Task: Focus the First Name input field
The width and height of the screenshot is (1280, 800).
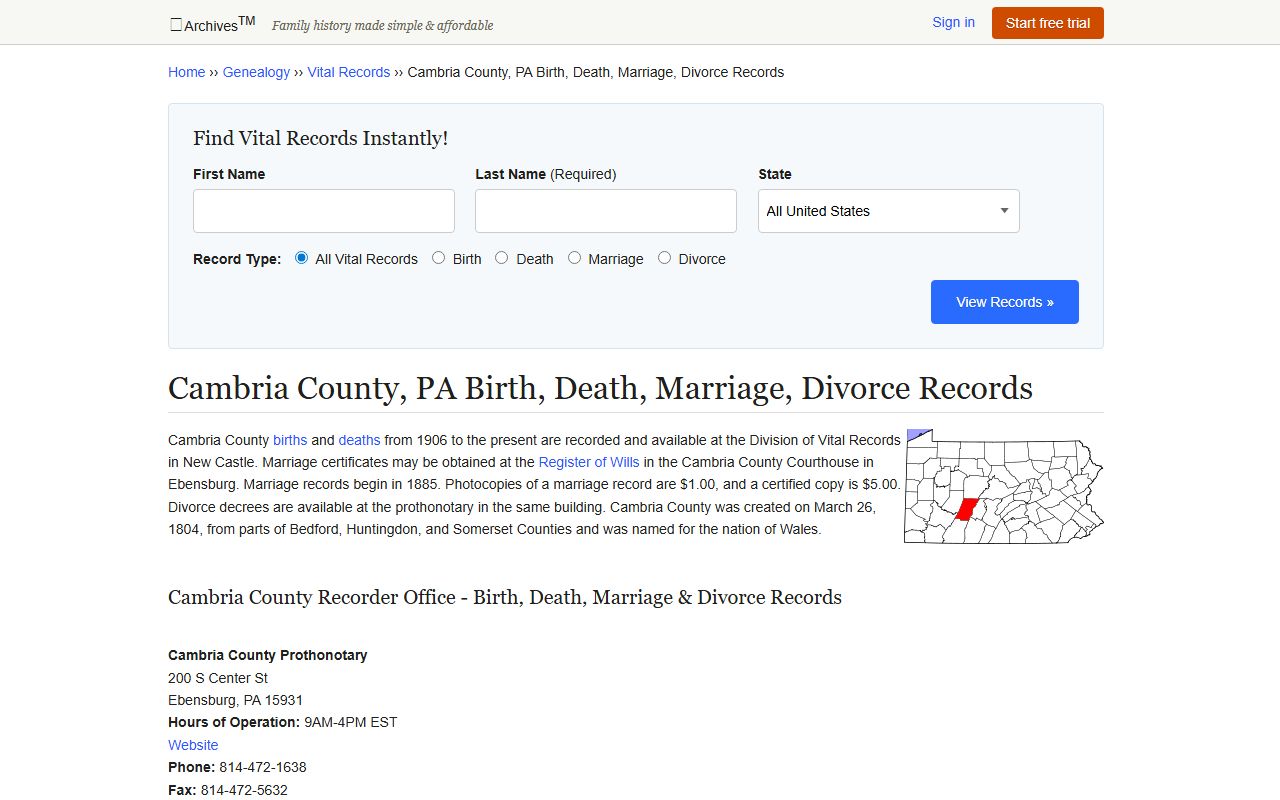Action: [x=323, y=211]
